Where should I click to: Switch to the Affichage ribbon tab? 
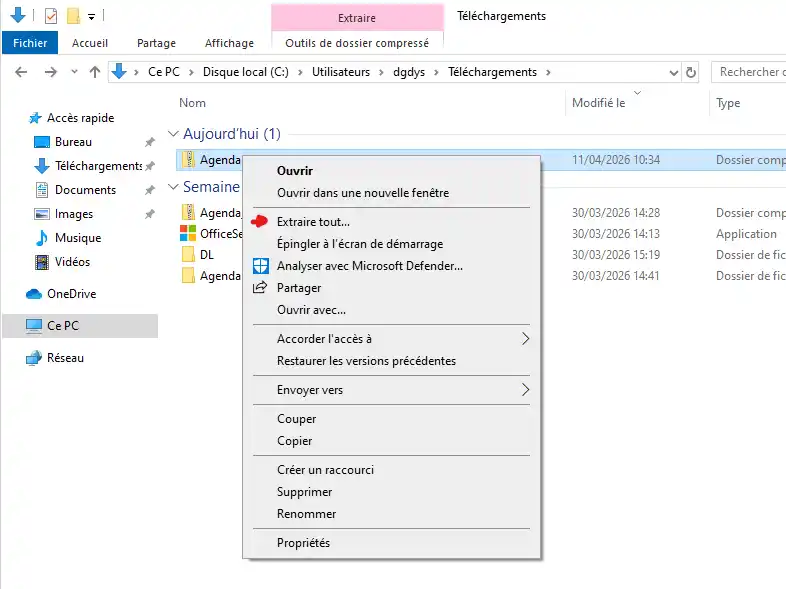[x=228, y=43]
